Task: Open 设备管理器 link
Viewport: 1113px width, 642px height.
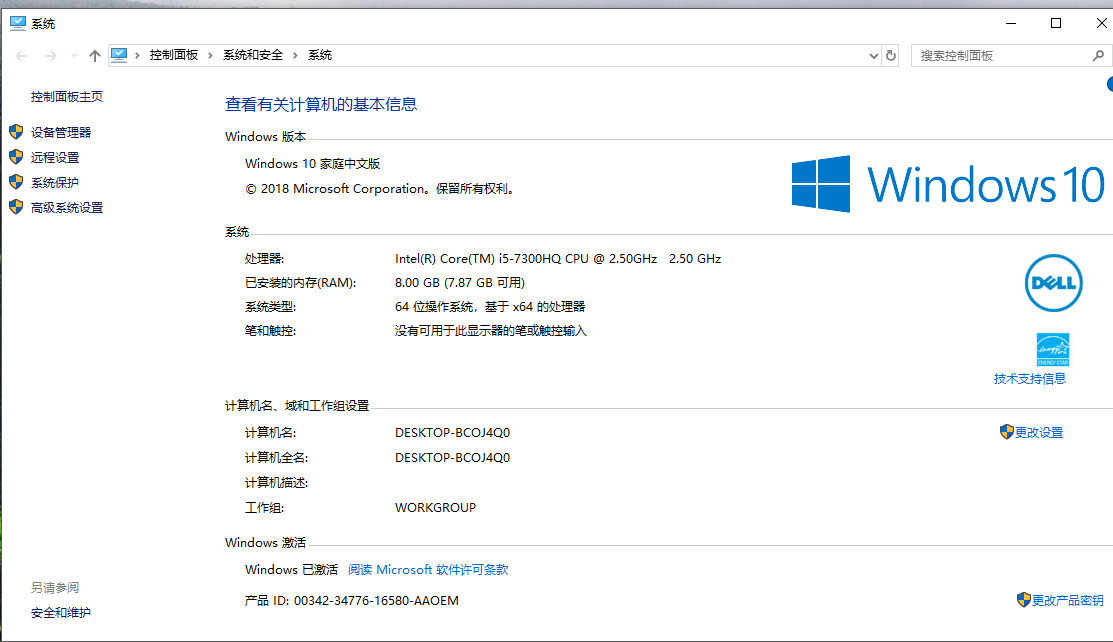Action: (x=61, y=133)
